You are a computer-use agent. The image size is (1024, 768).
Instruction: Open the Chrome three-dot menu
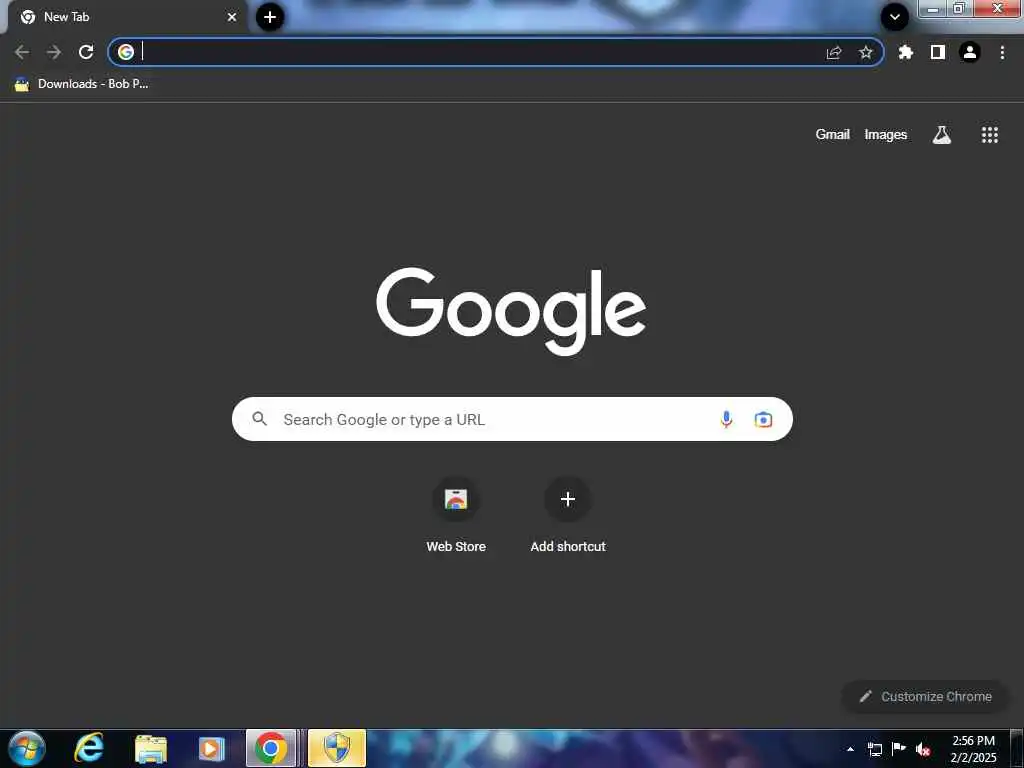coord(1002,52)
